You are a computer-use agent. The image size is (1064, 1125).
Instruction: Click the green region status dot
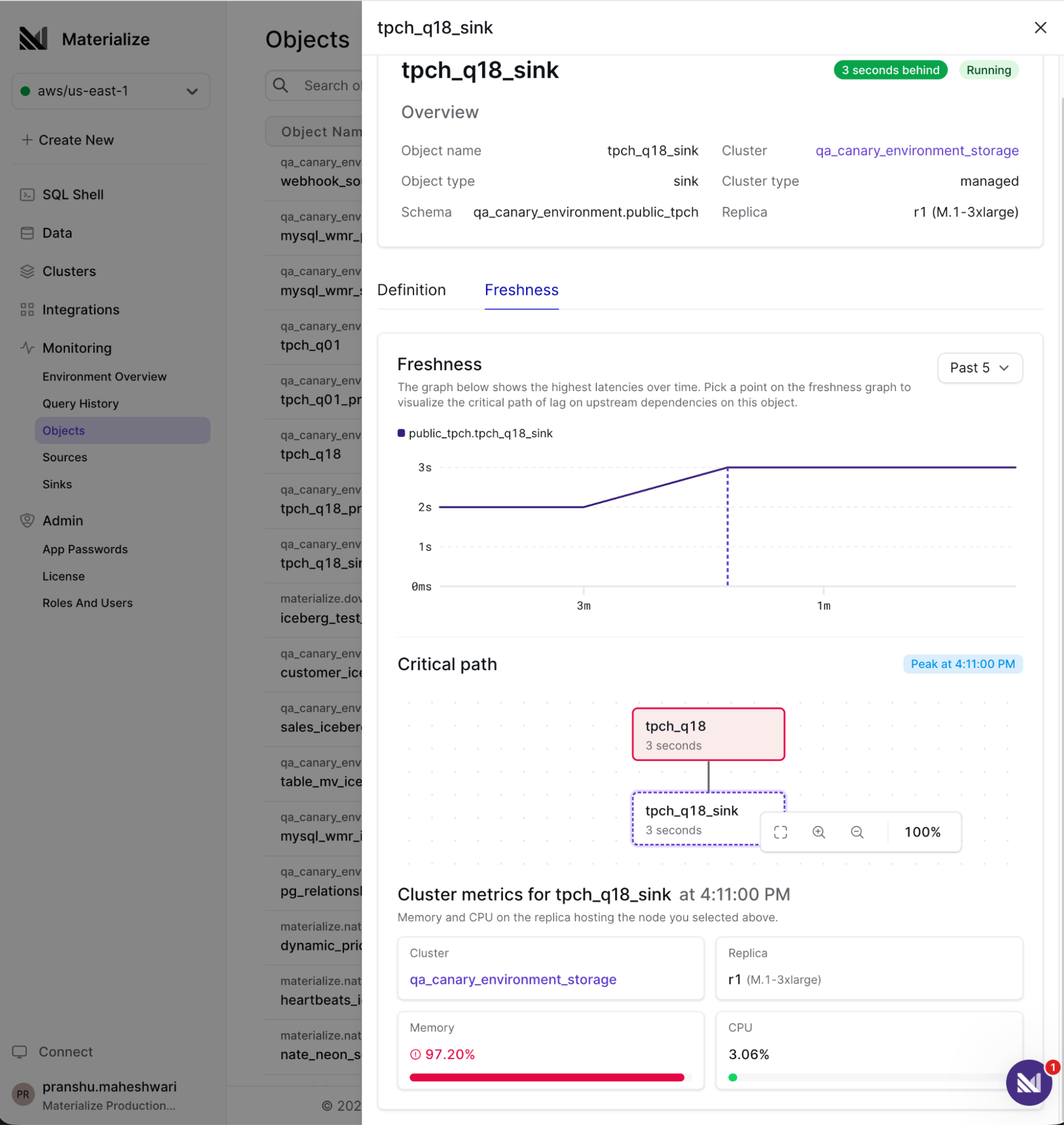(25, 91)
